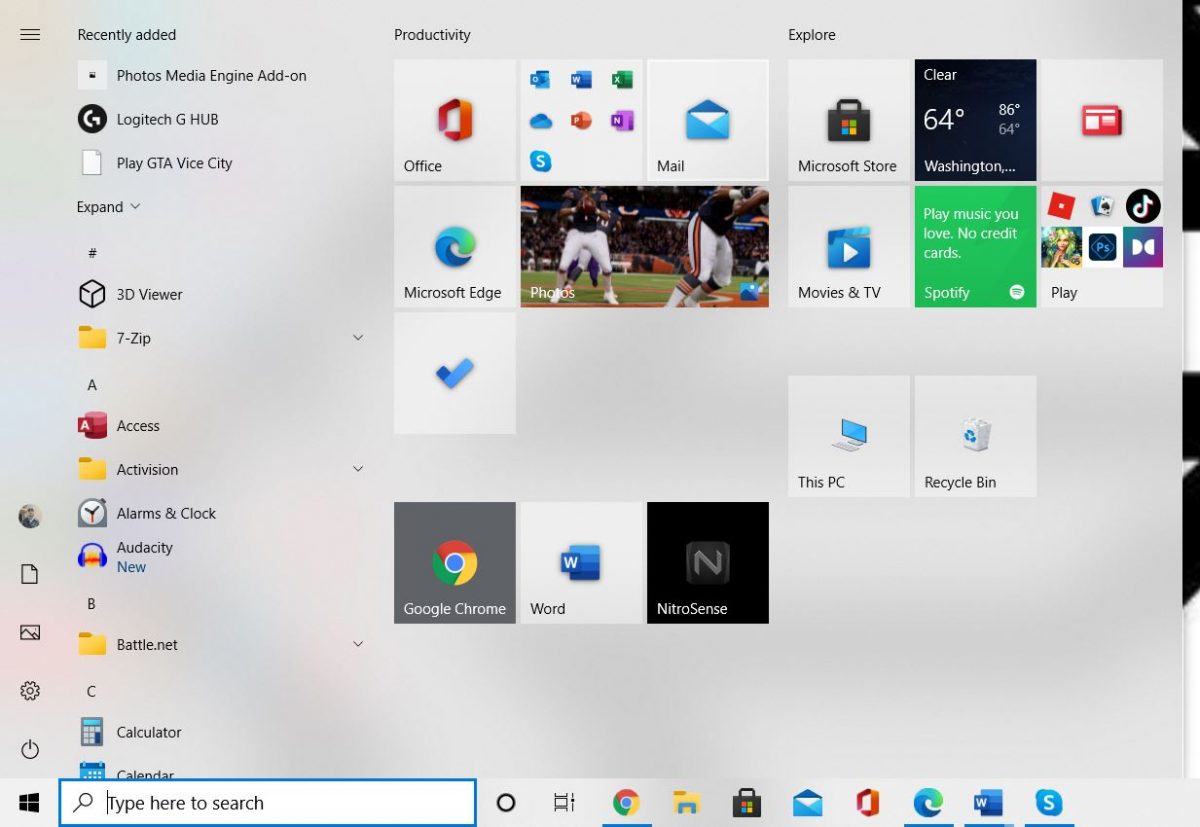1200x827 pixels.
Task: Click the letter A section header
Action: 92,385
